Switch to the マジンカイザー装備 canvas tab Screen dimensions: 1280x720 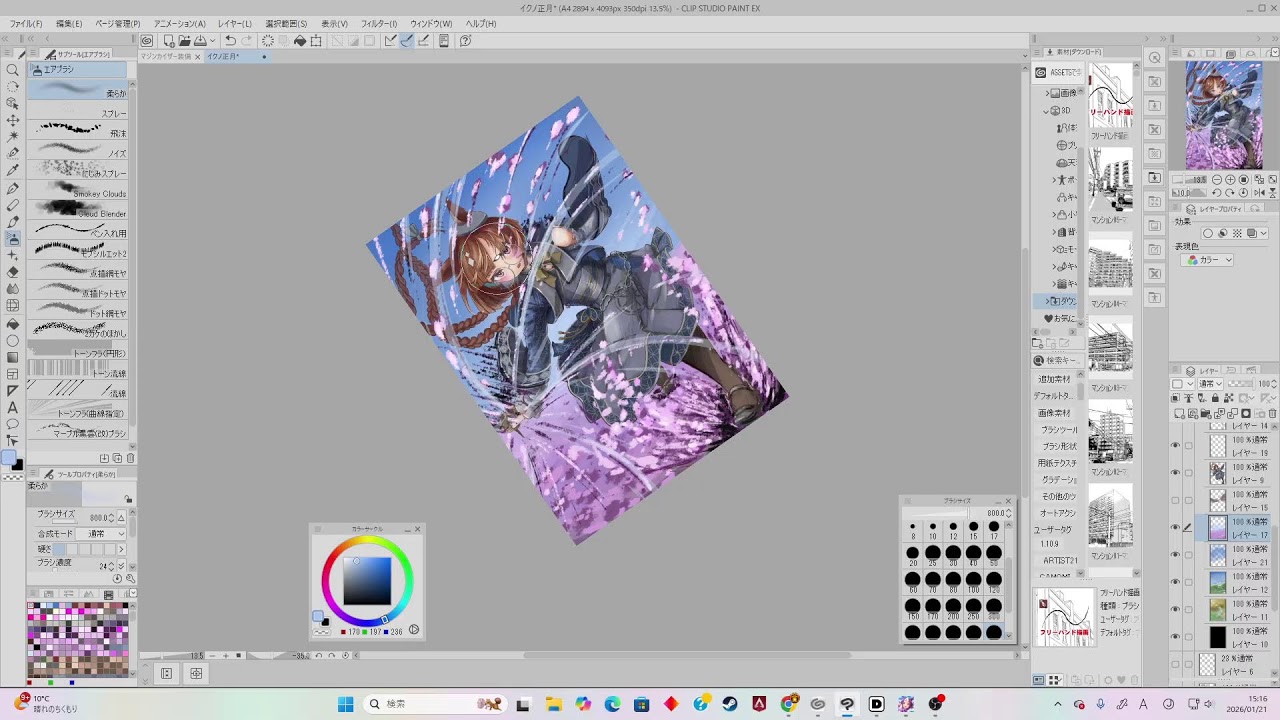[166, 56]
